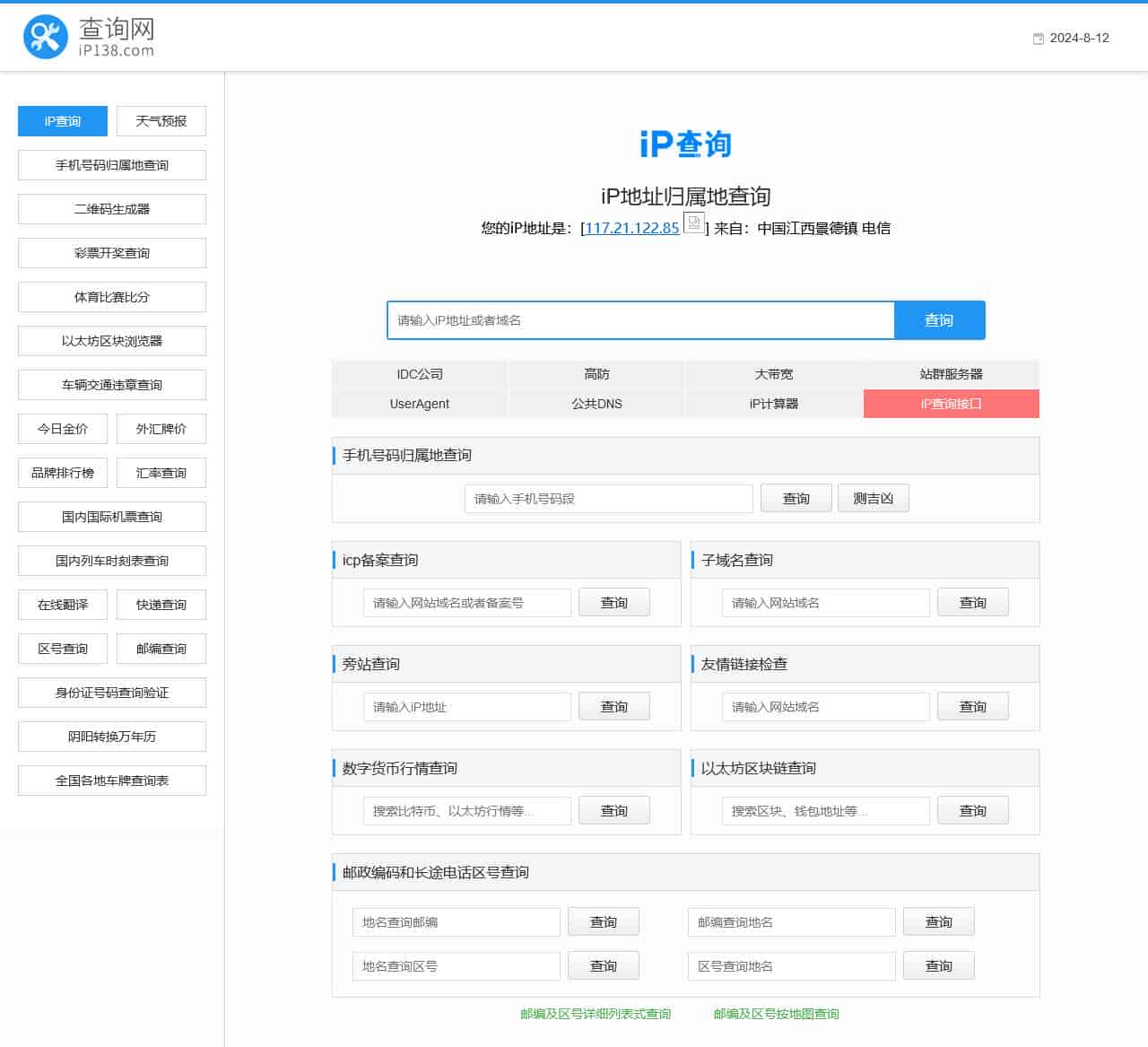
Task: Click the 测吉凶 button
Action: pos(874,499)
